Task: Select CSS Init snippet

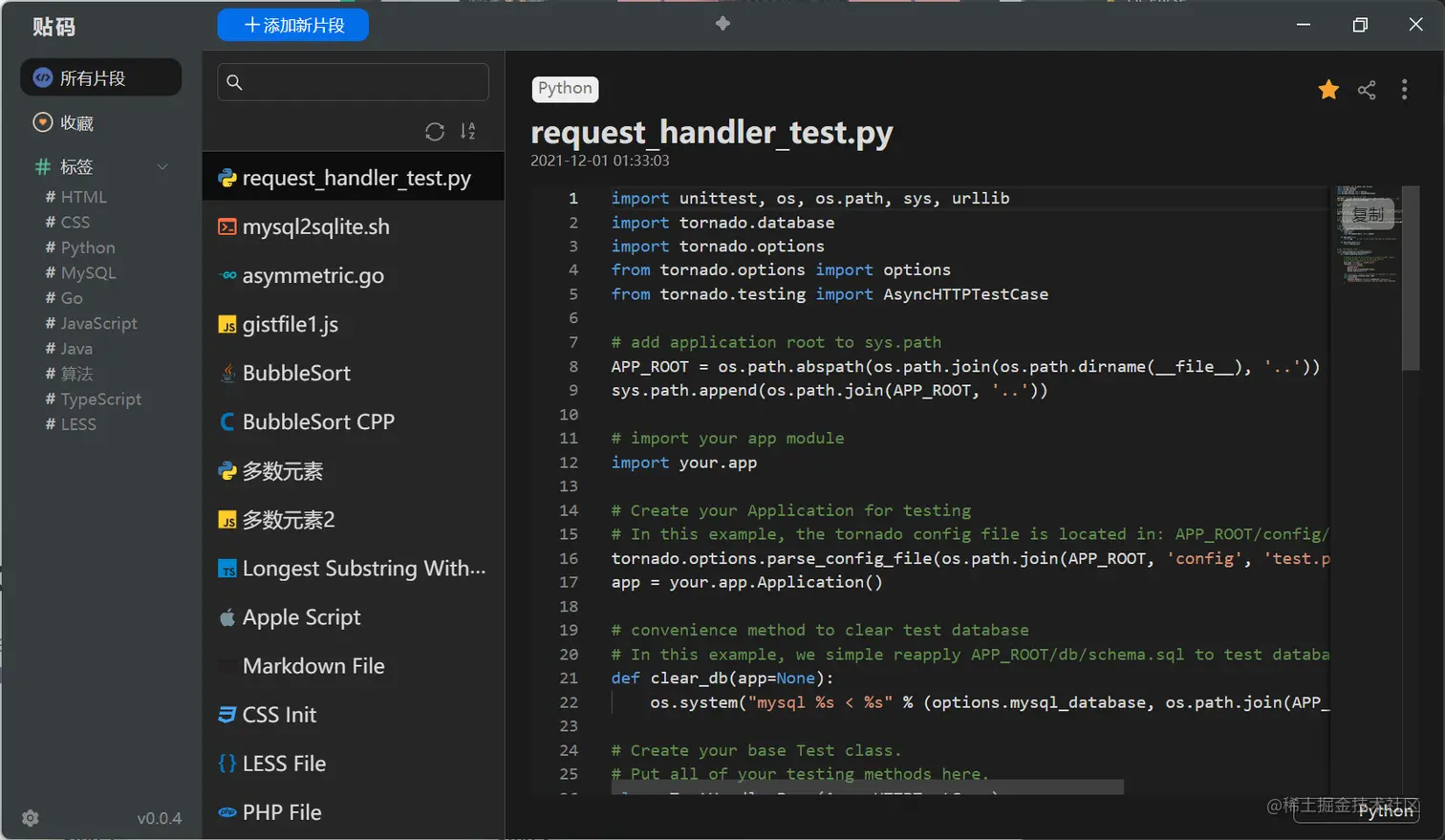Action: pyautogui.click(x=353, y=714)
